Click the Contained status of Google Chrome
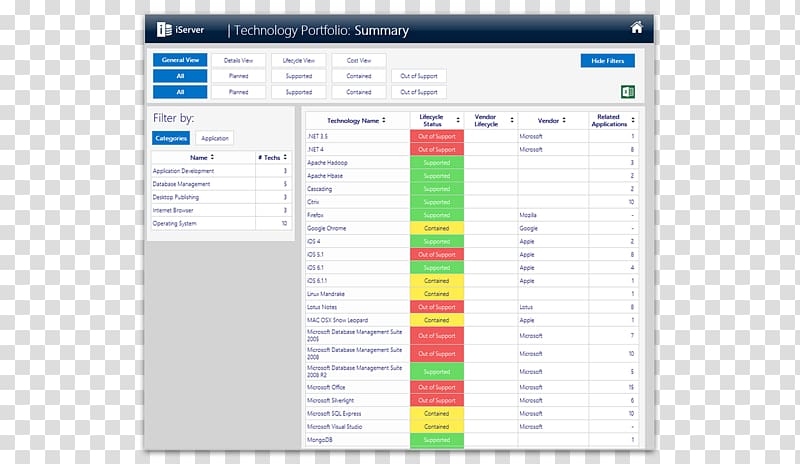Image resolution: width=800 pixels, height=464 pixels. point(437,228)
